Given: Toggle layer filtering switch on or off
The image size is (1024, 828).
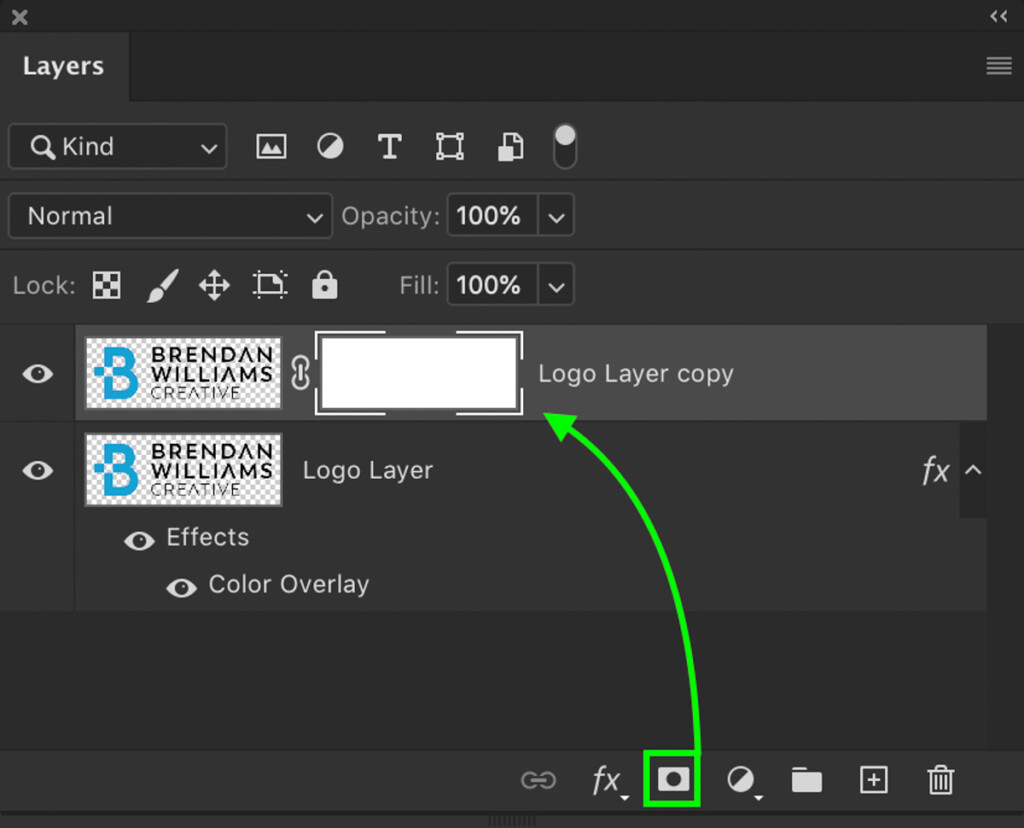Looking at the screenshot, I should tap(565, 146).
